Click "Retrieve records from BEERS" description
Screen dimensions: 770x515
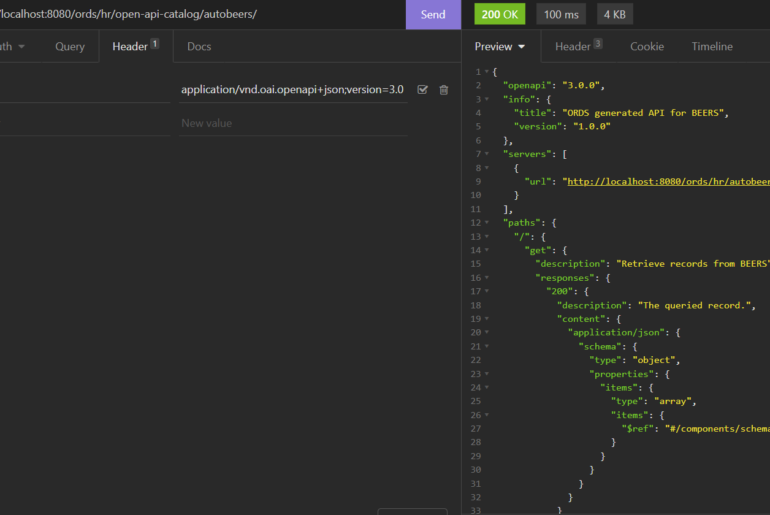coord(693,264)
